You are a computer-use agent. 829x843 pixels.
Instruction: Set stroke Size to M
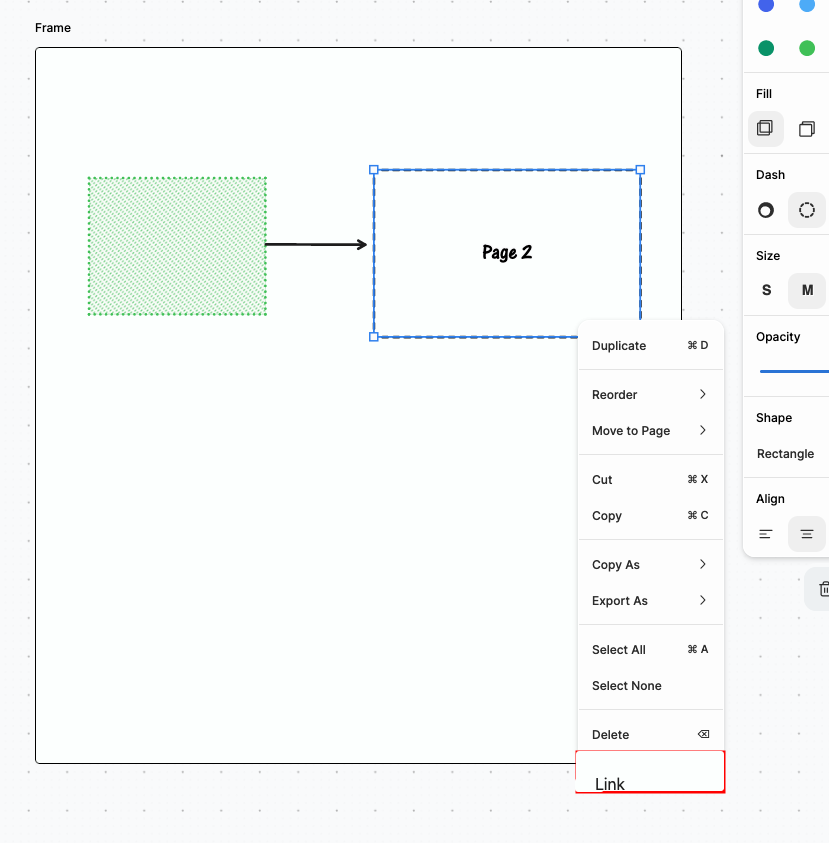click(x=806, y=290)
